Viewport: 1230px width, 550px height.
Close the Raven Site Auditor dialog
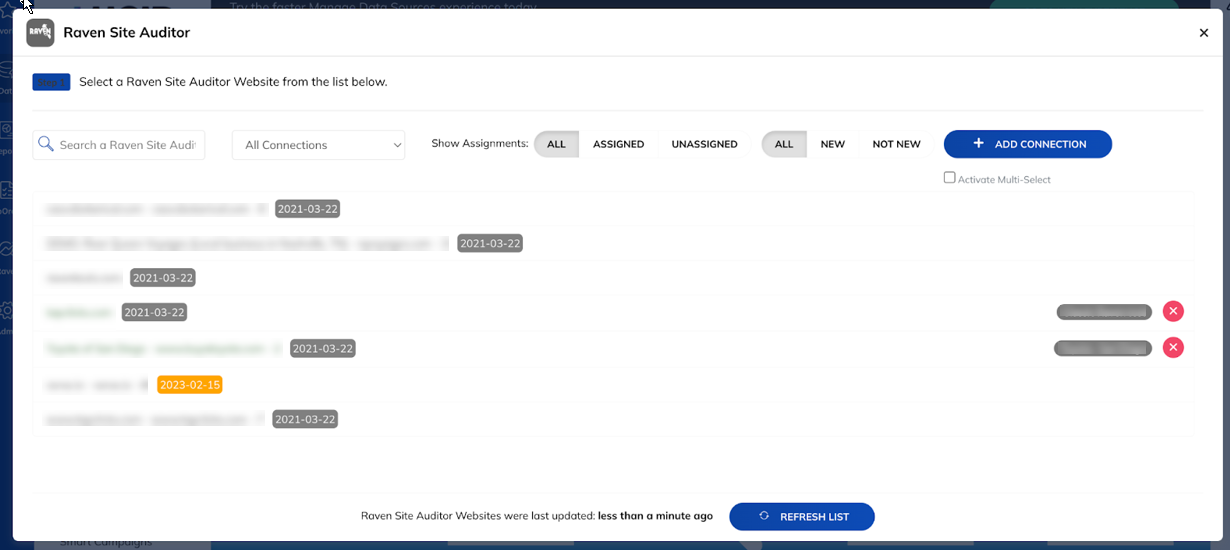pyautogui.click(x=1204, y=33)
